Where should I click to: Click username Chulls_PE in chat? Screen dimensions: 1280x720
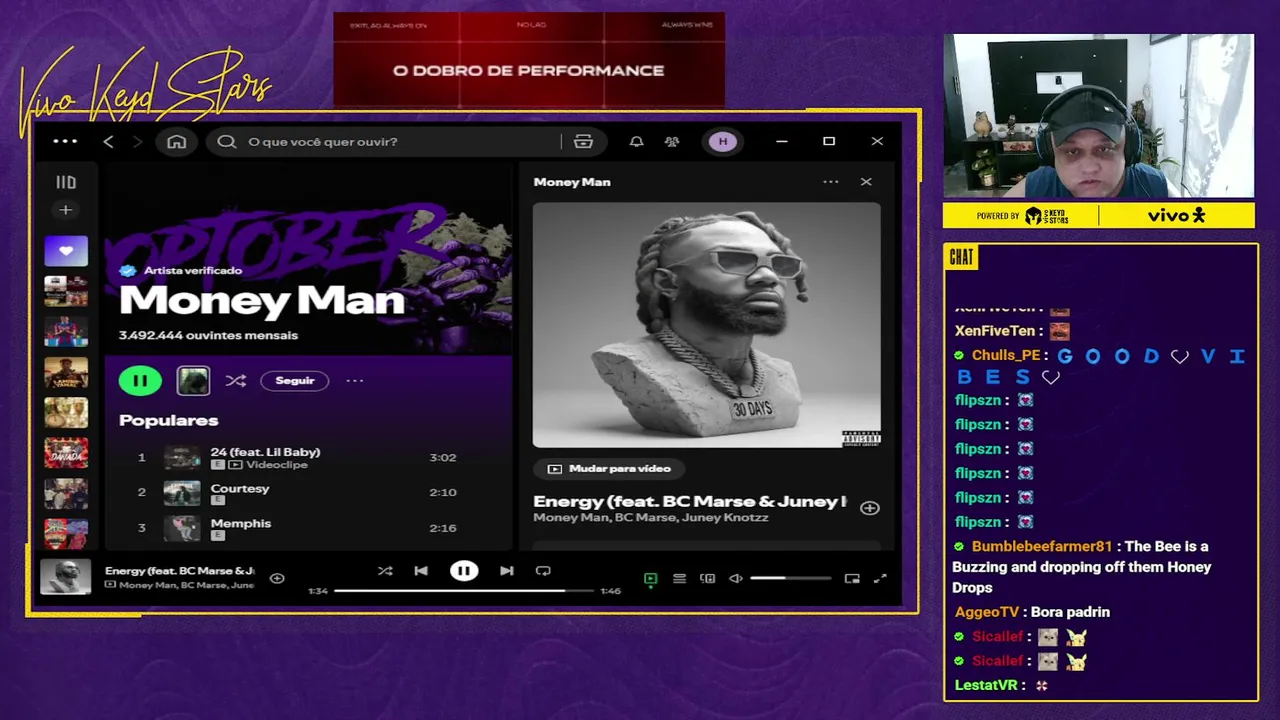coord(1006,355)
